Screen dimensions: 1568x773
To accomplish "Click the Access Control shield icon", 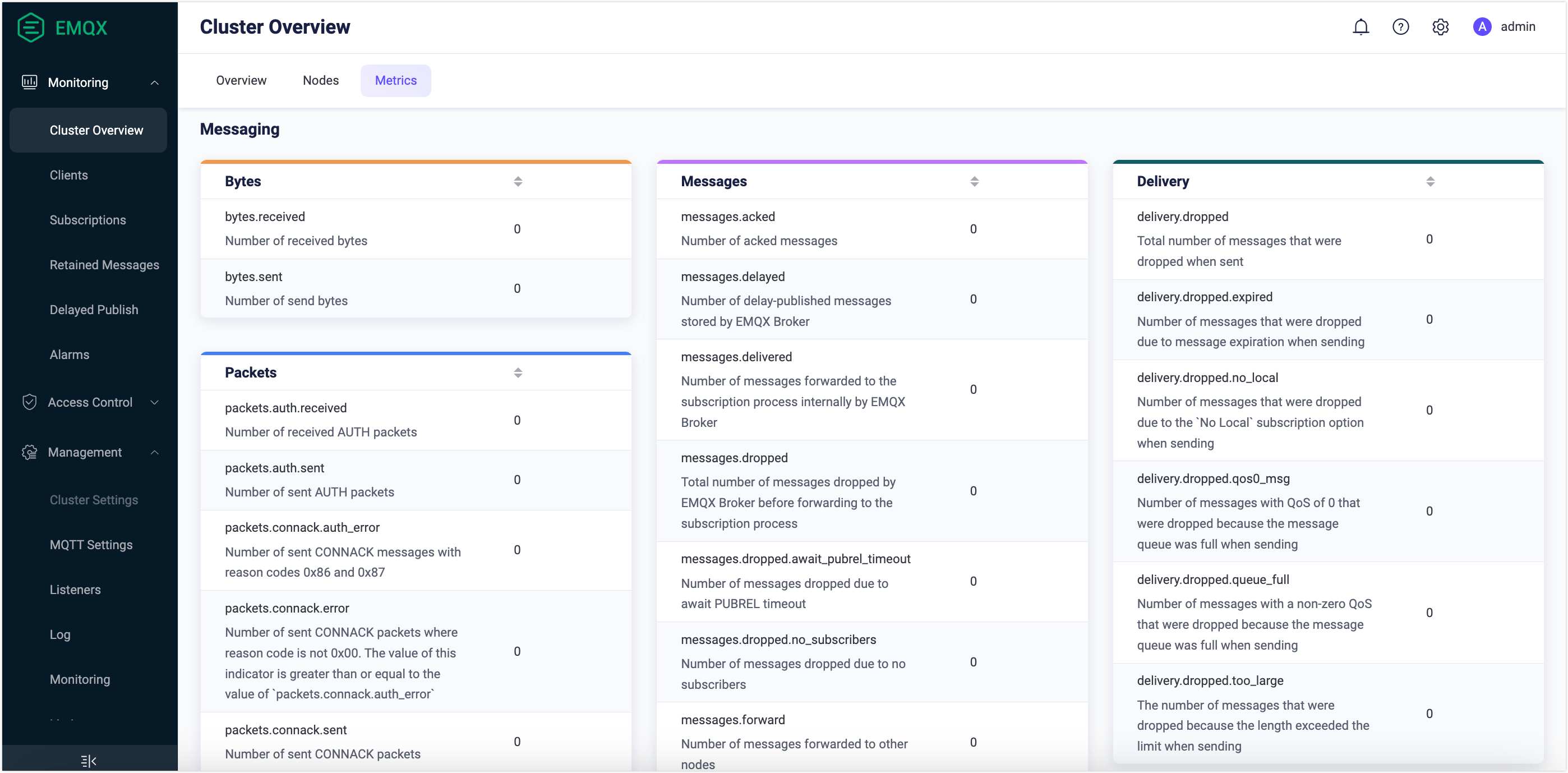I will 29,402.
